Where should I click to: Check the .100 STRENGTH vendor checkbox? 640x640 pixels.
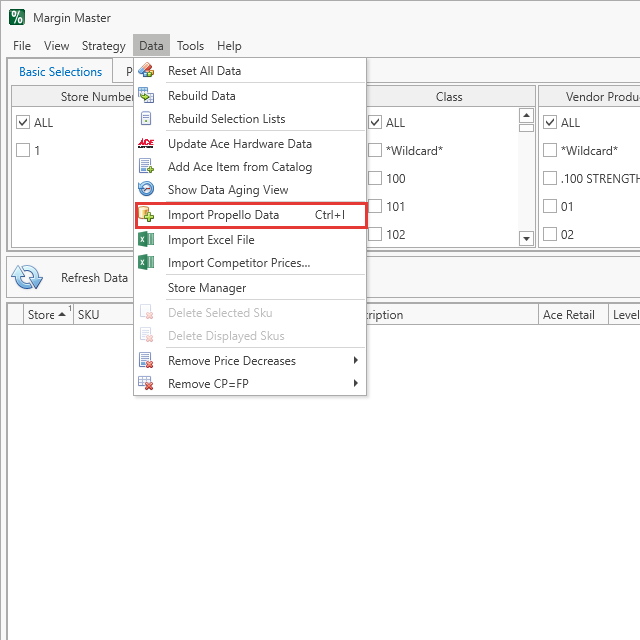point(550,178)
